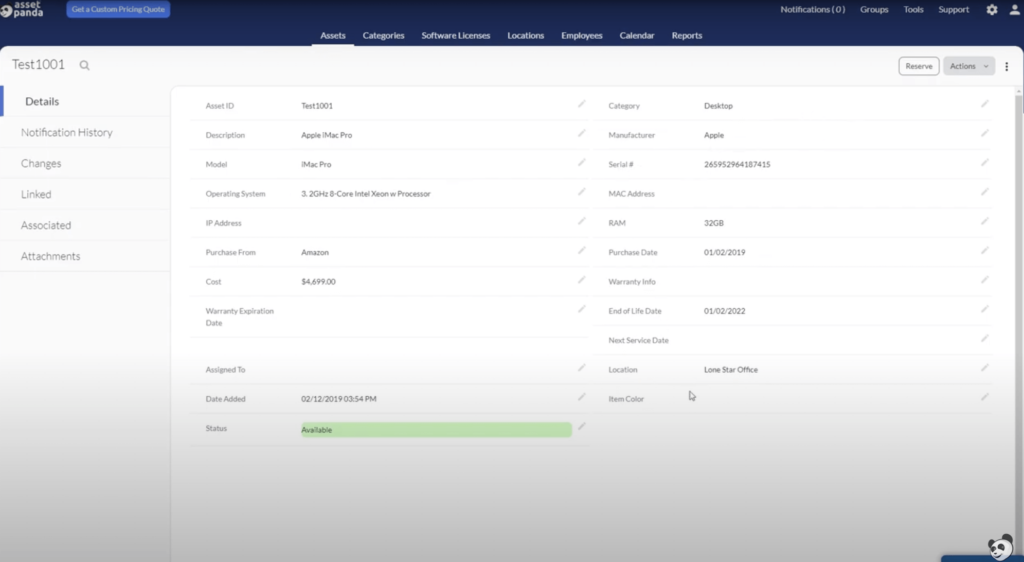Viewport: 1024px width, 562px height.
Task: Edit the Next Service Date pencil
Action: [984, 339]
